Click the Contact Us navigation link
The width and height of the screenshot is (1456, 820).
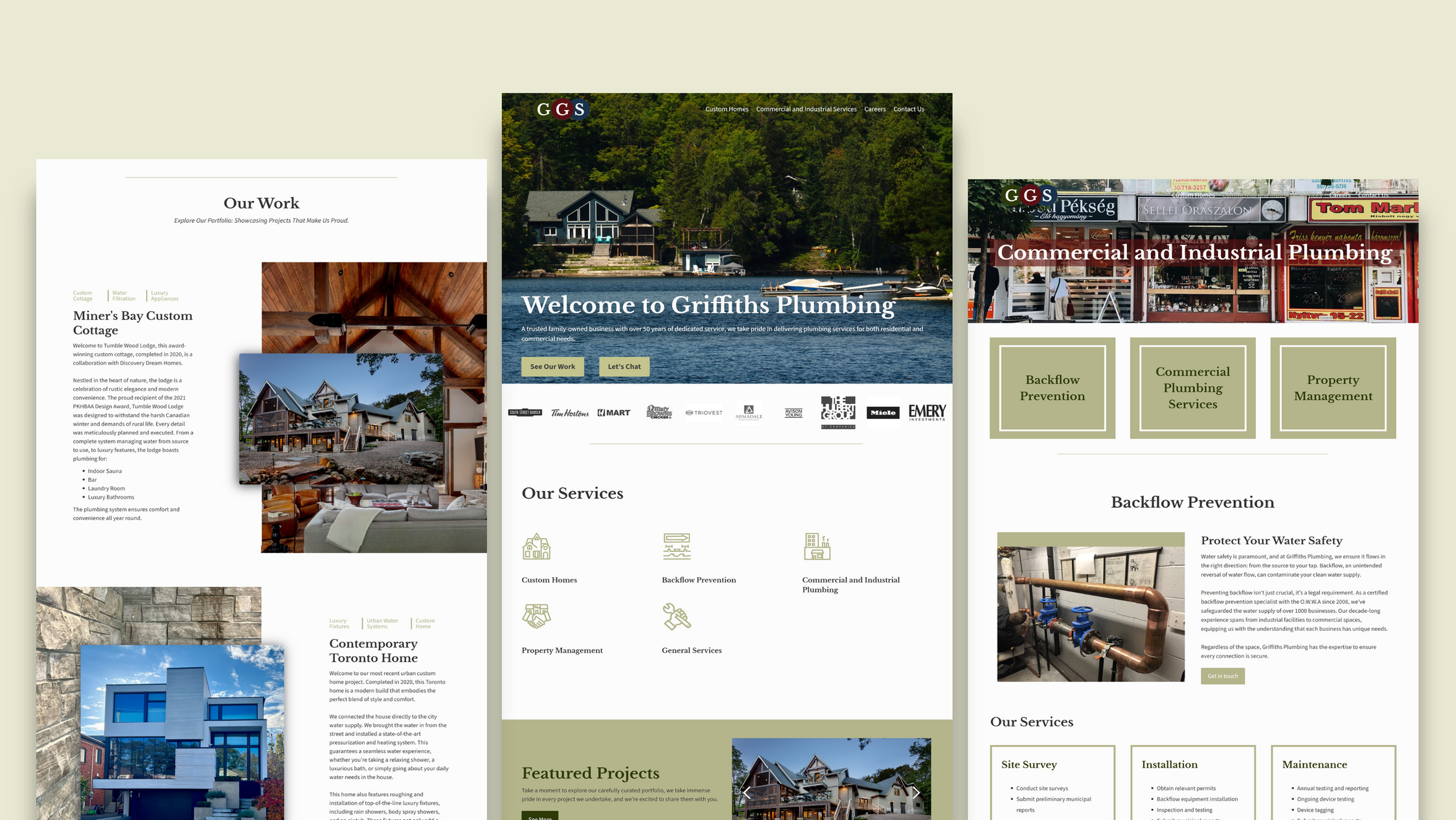(x=908, y=109)
